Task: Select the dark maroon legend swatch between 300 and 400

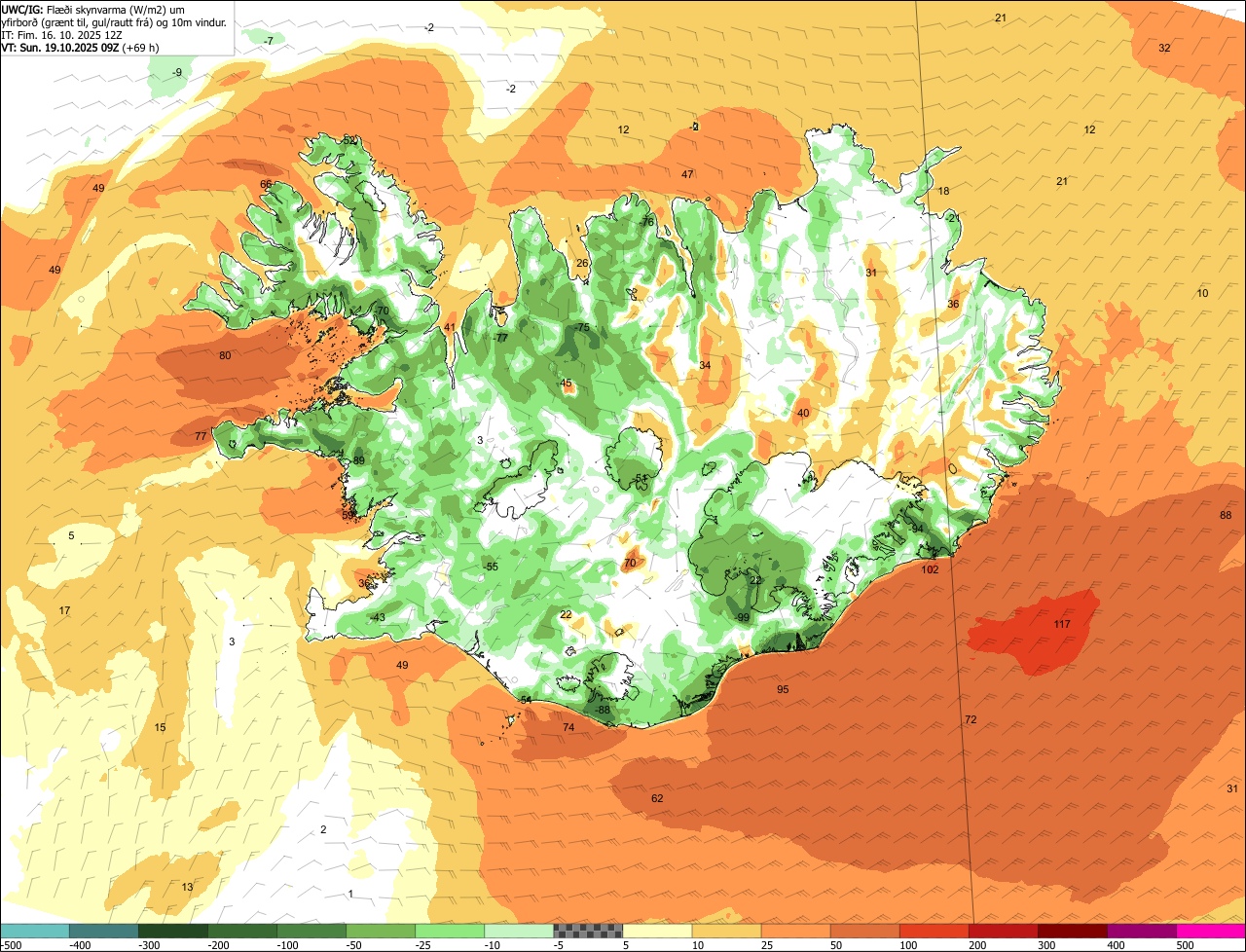Action: (x=1073, y=931)
